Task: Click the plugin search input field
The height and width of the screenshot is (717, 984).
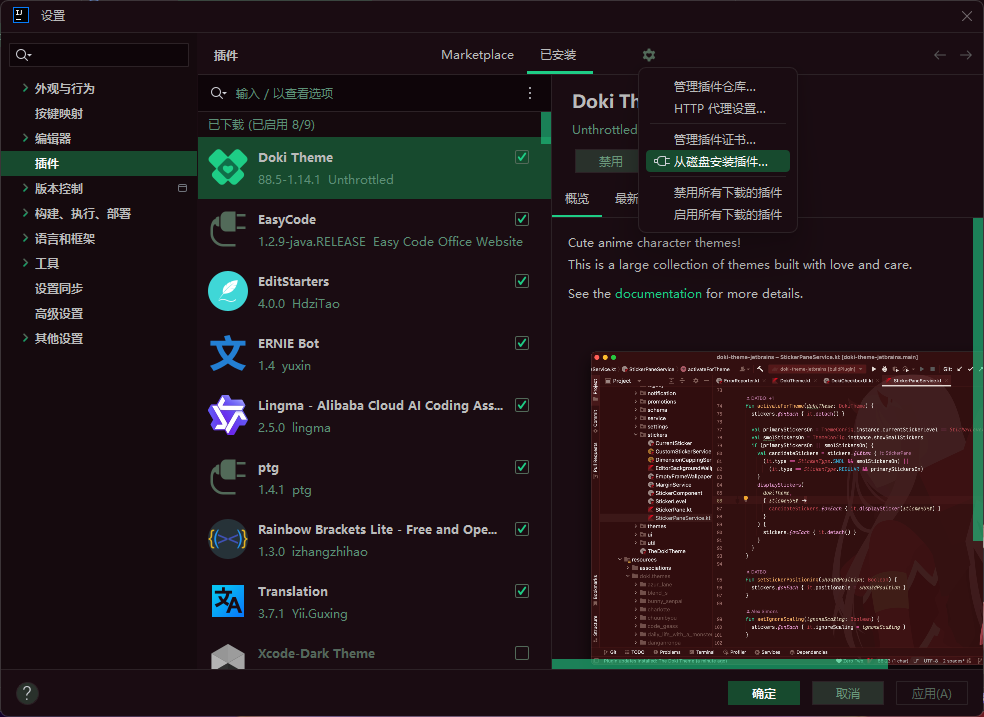Action: (377, 93)
